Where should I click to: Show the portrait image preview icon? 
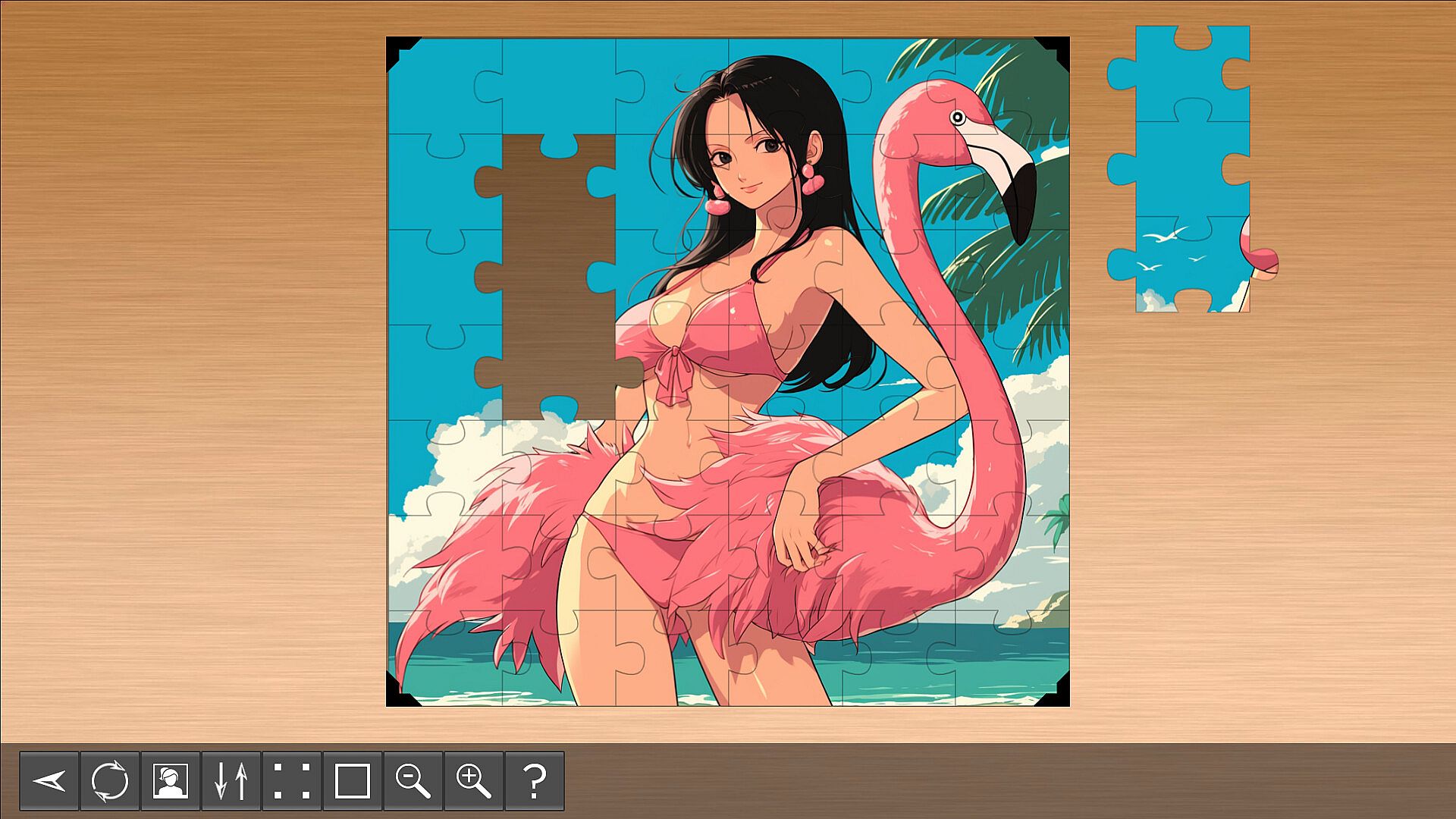point(171,780)
